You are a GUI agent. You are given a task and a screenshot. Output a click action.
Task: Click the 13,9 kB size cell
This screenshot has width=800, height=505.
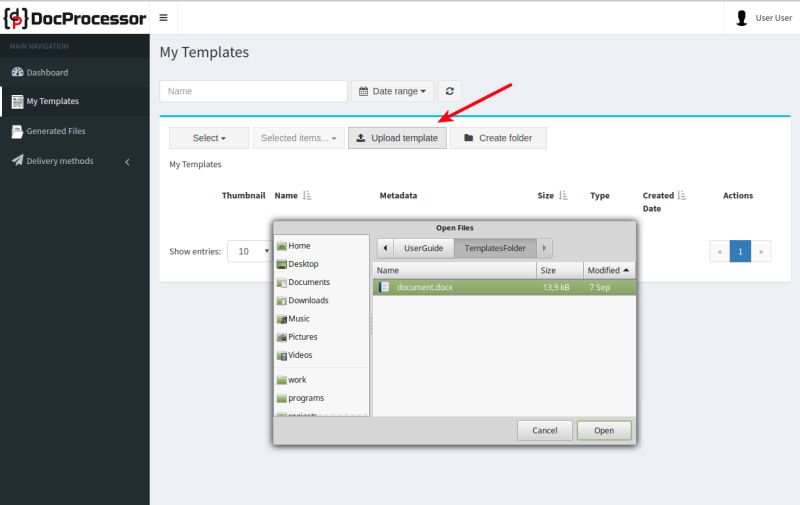point(556,287)
